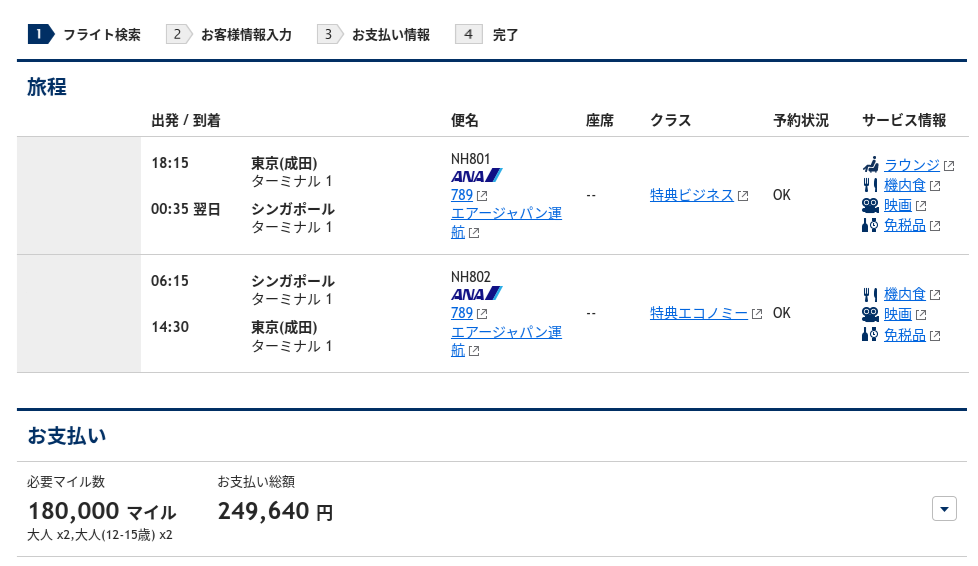Open the 特典エコノミー class link

click(699, 313)
